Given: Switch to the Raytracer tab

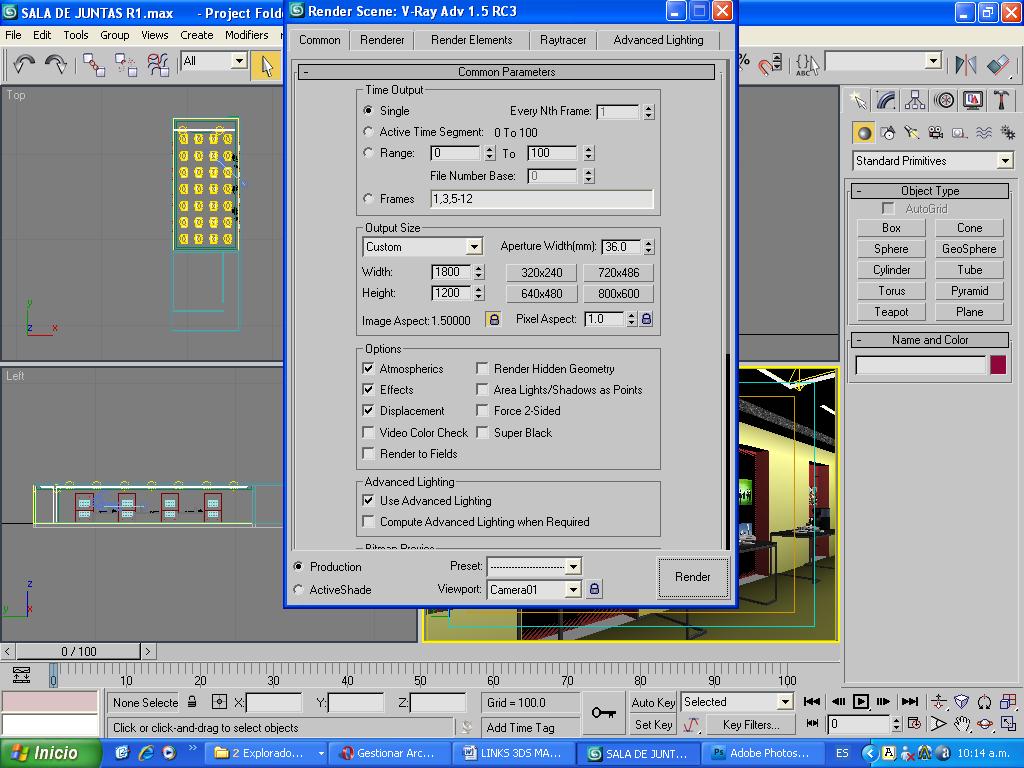Looking at the screenshot, I should click(563, 40).
